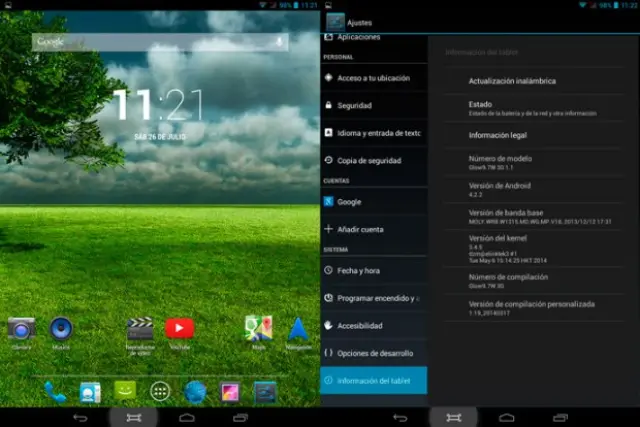Open the Camera app on home screen
Viewport: 640px width, 427px height.
(x=22, y=328)
